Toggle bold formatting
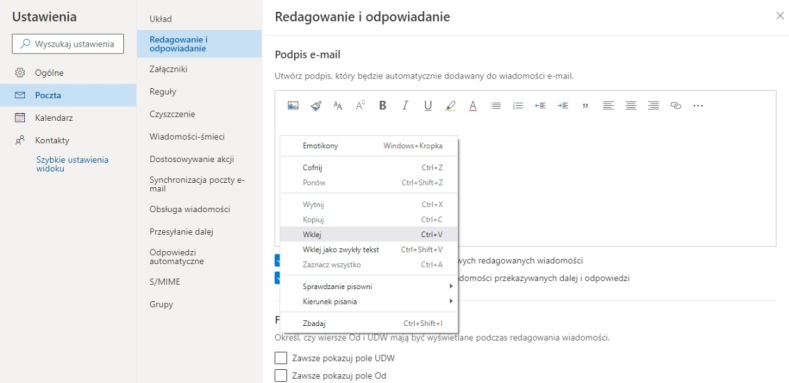The height and width of the screenshot is (383, 789). point(382,106)
